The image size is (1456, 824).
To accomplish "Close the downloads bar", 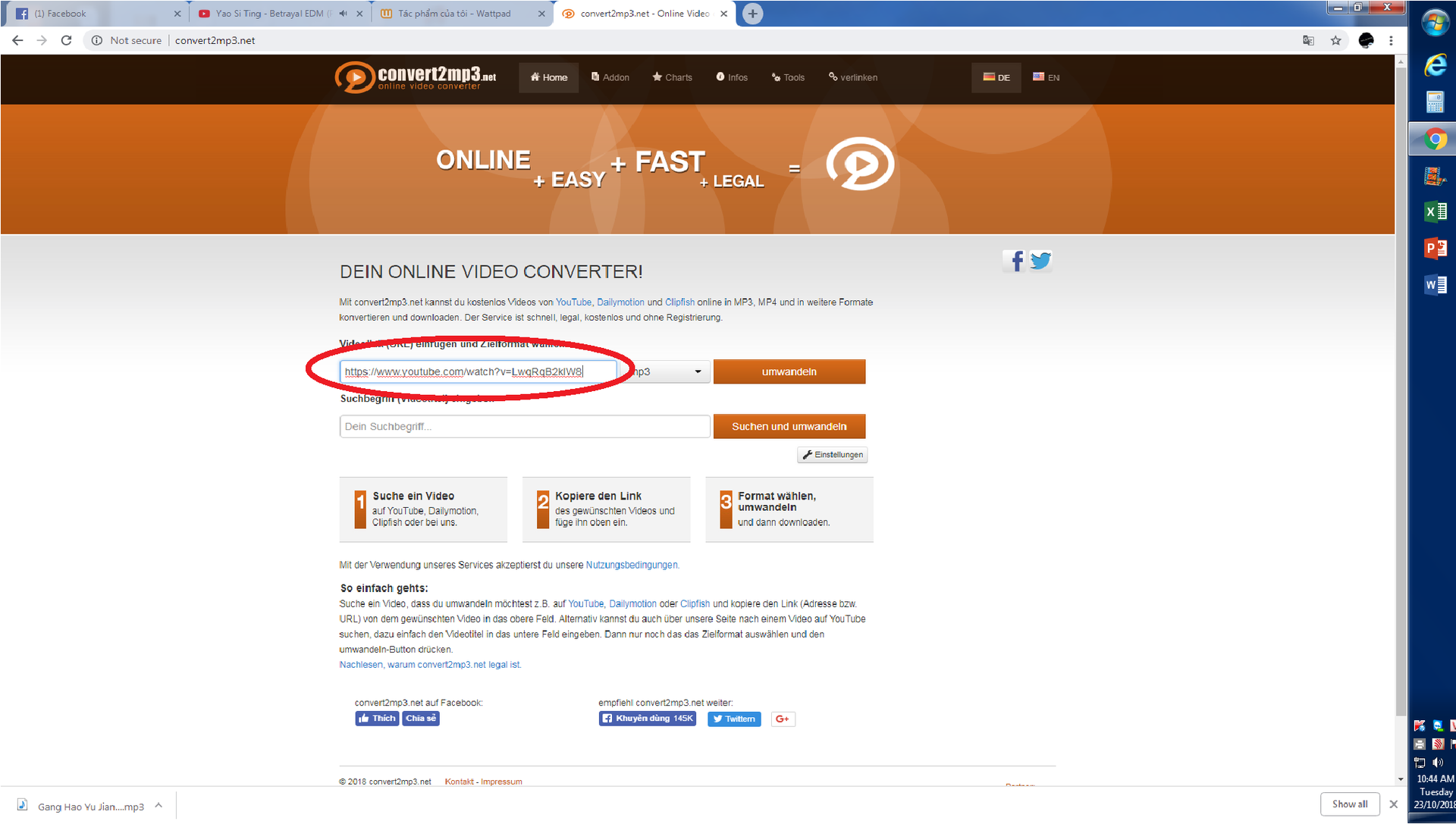I will 1393,804.
